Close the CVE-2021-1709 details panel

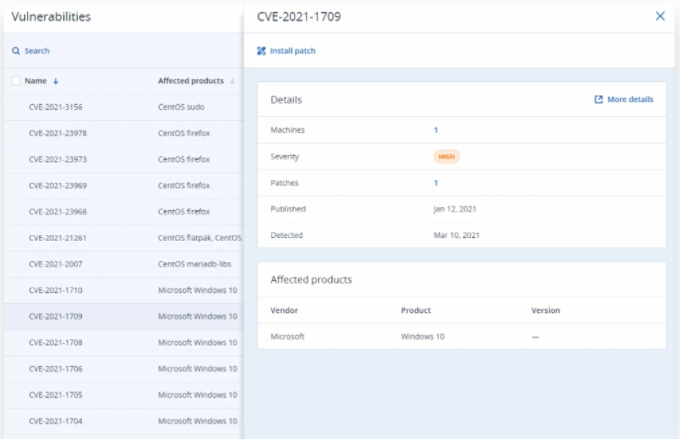(x=660, y=16)
